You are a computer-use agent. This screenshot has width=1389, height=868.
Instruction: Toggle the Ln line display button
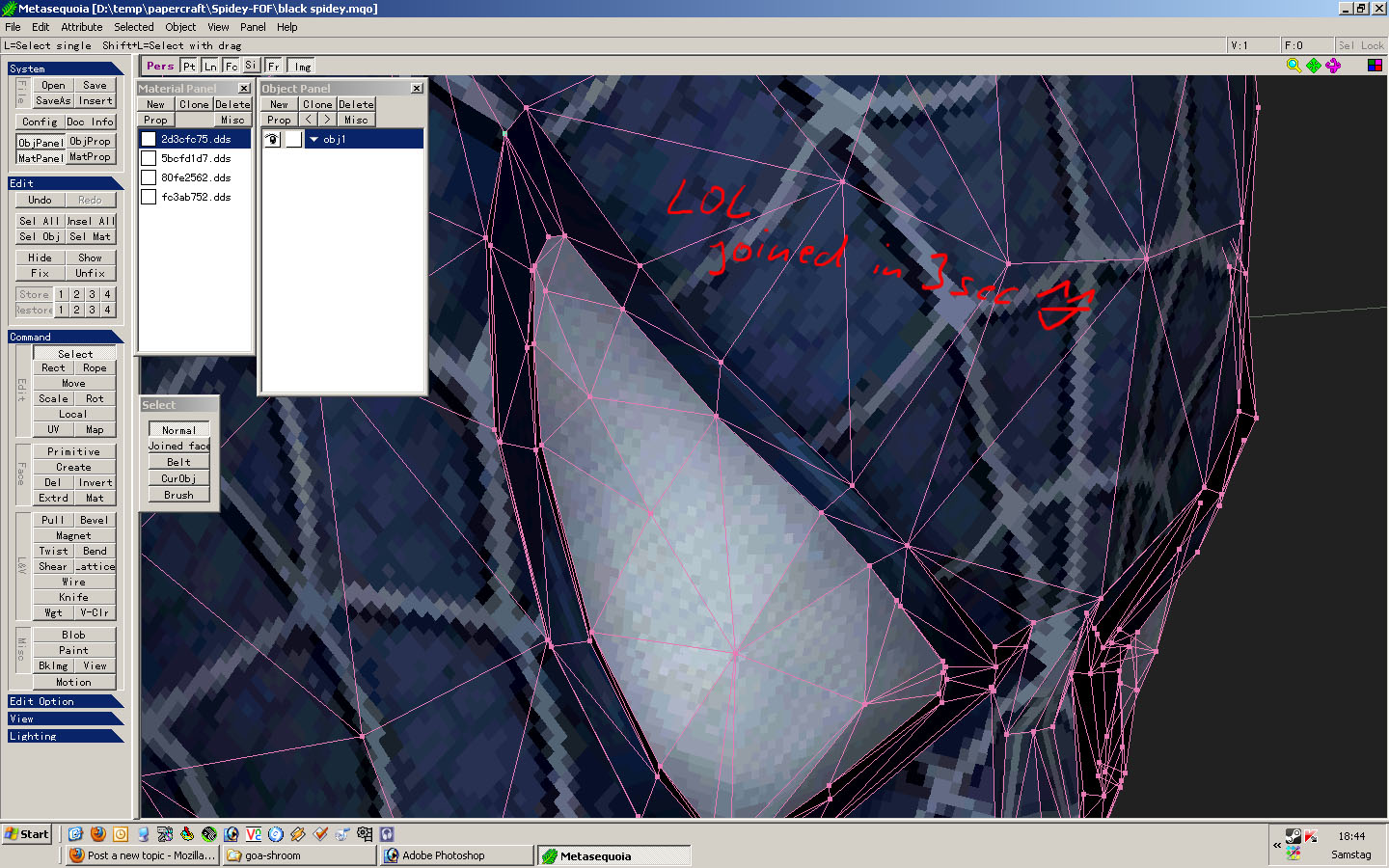point(210,66)
